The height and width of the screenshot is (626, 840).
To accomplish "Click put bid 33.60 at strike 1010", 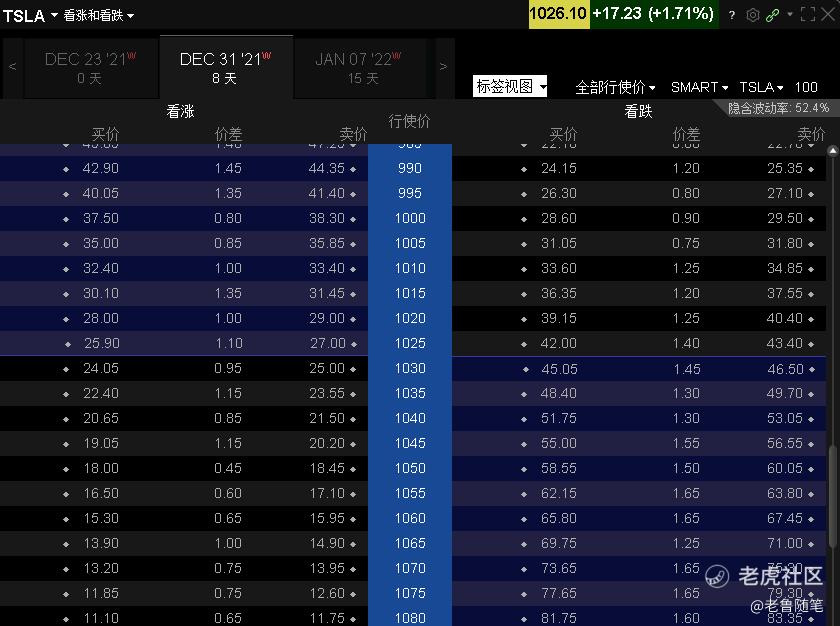I will (559, 268).
